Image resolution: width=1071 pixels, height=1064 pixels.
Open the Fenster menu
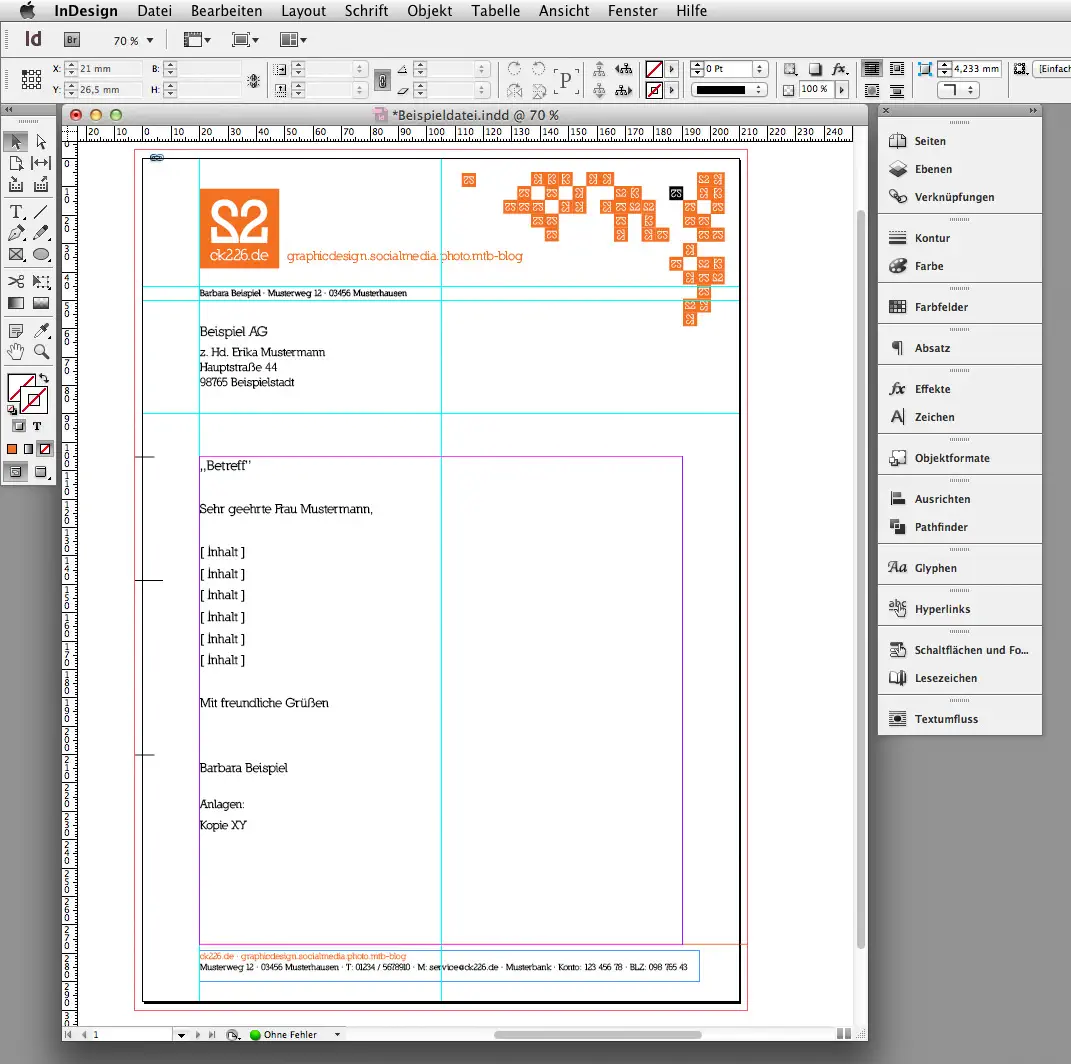click(632, 11)
